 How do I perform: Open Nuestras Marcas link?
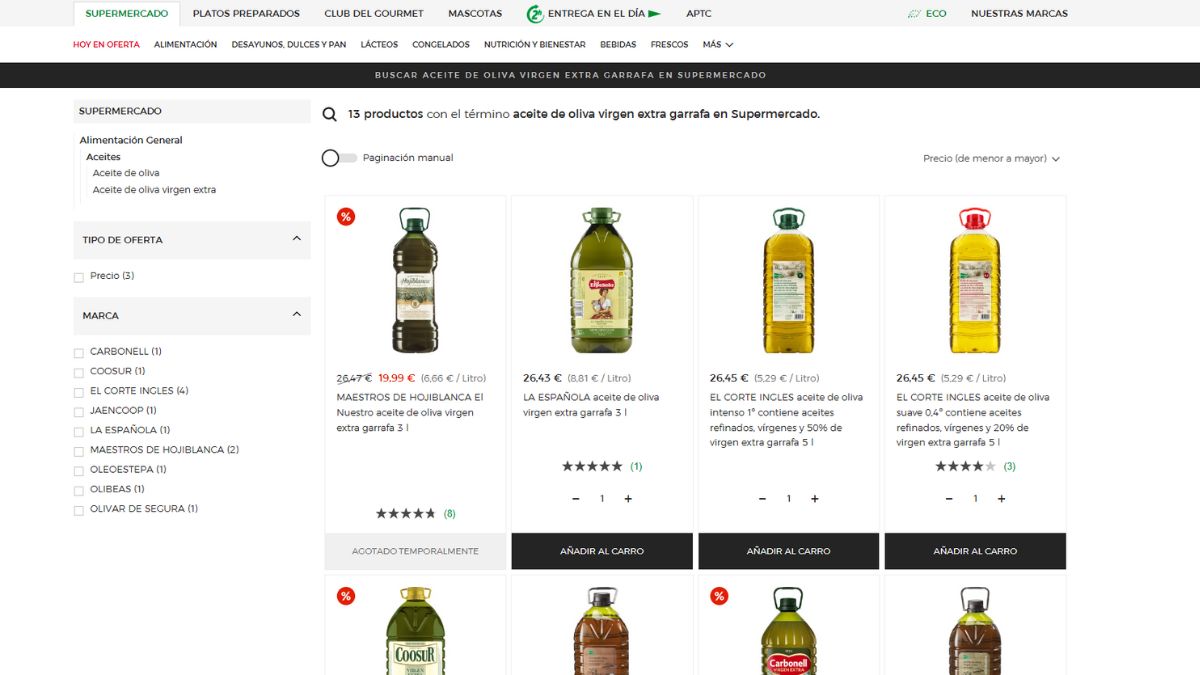click(1019, 14)
